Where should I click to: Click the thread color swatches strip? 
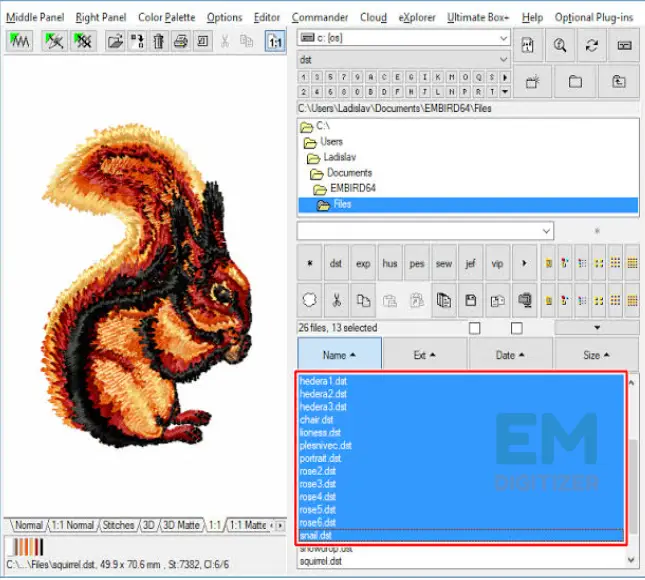(28, 547)
